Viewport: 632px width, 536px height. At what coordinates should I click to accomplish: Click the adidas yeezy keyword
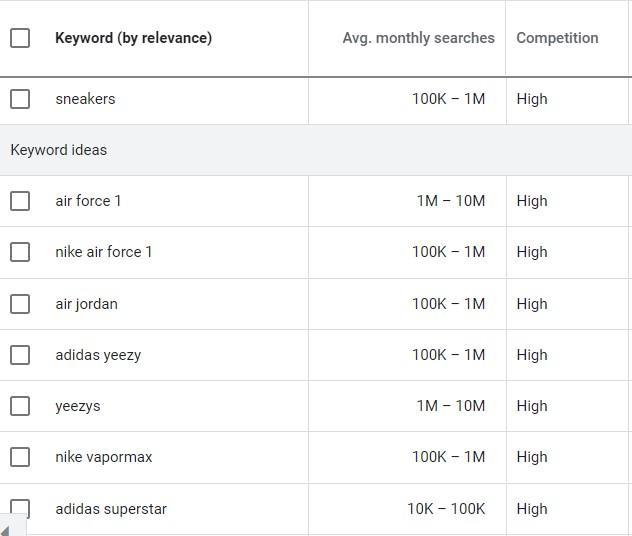[98, 355]
